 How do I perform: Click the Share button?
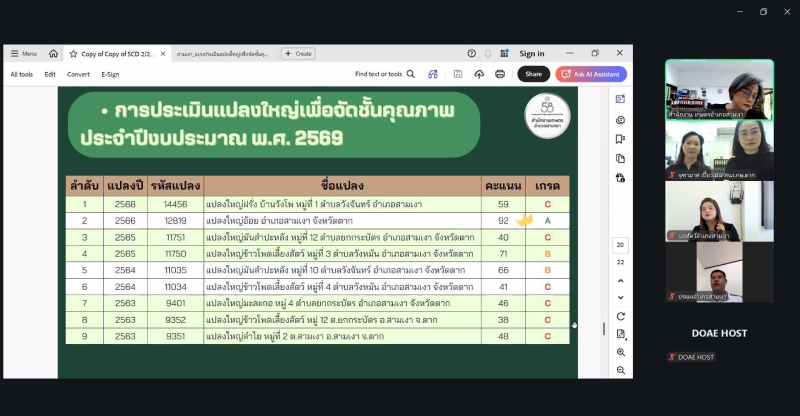[534, 74]
